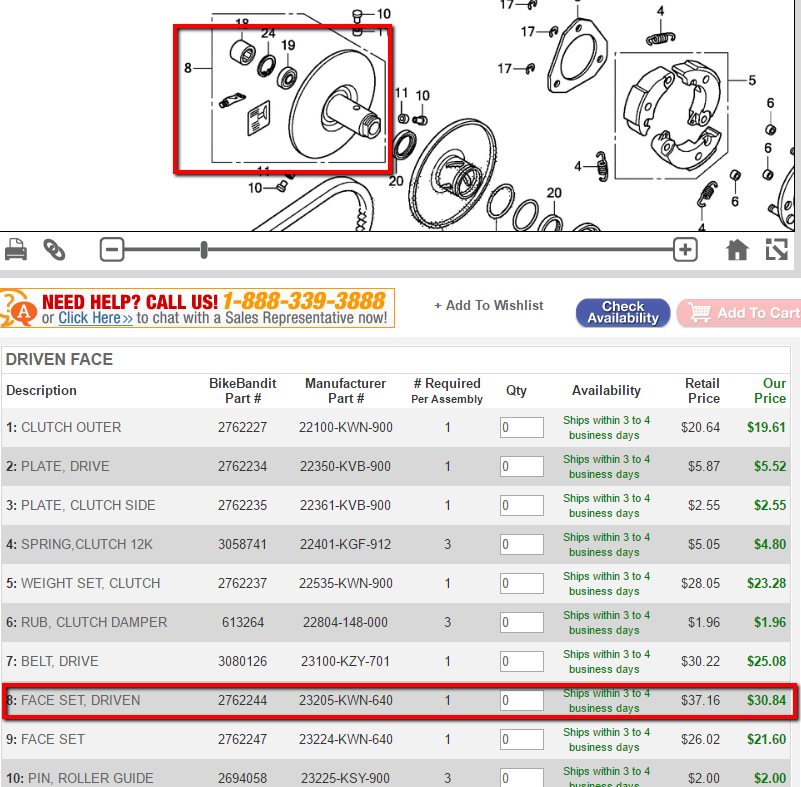Screen dimensions: 801x787
Task: Click quantity field for FACE SET, DRIVEN
Action: (522, 700)
